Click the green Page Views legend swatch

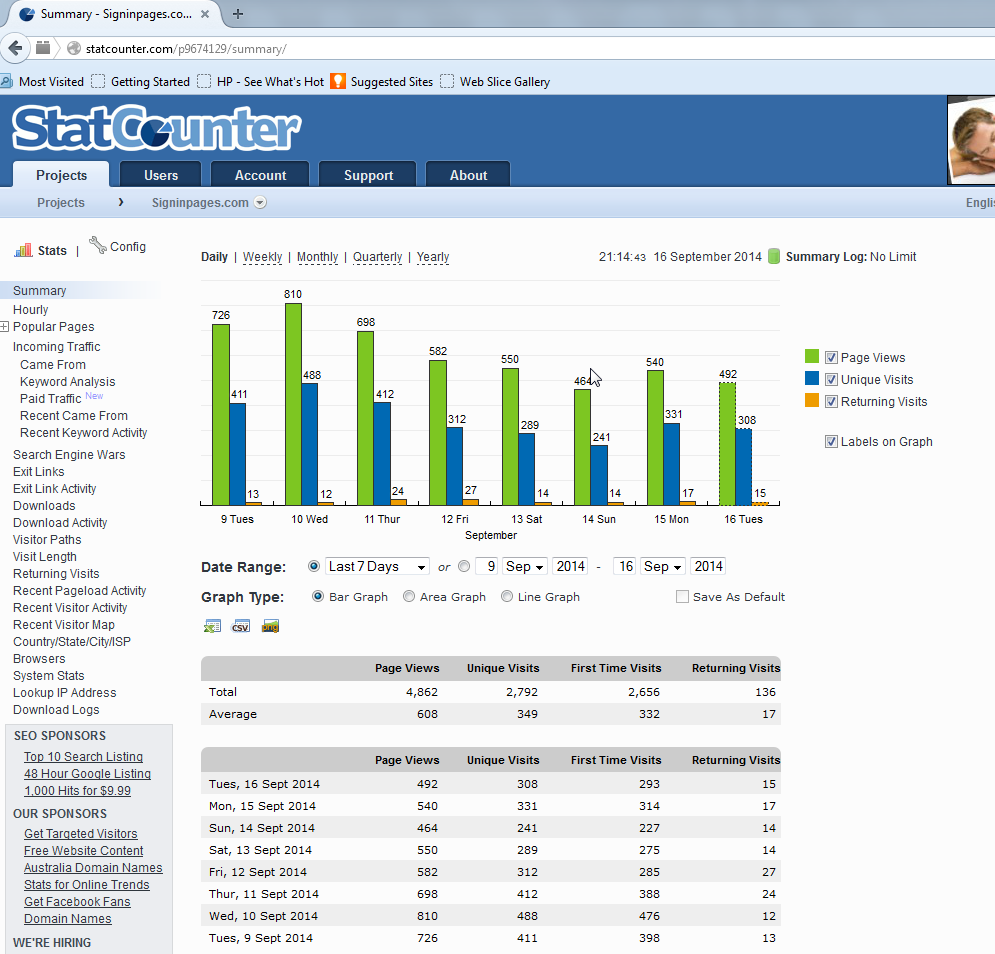812,356
